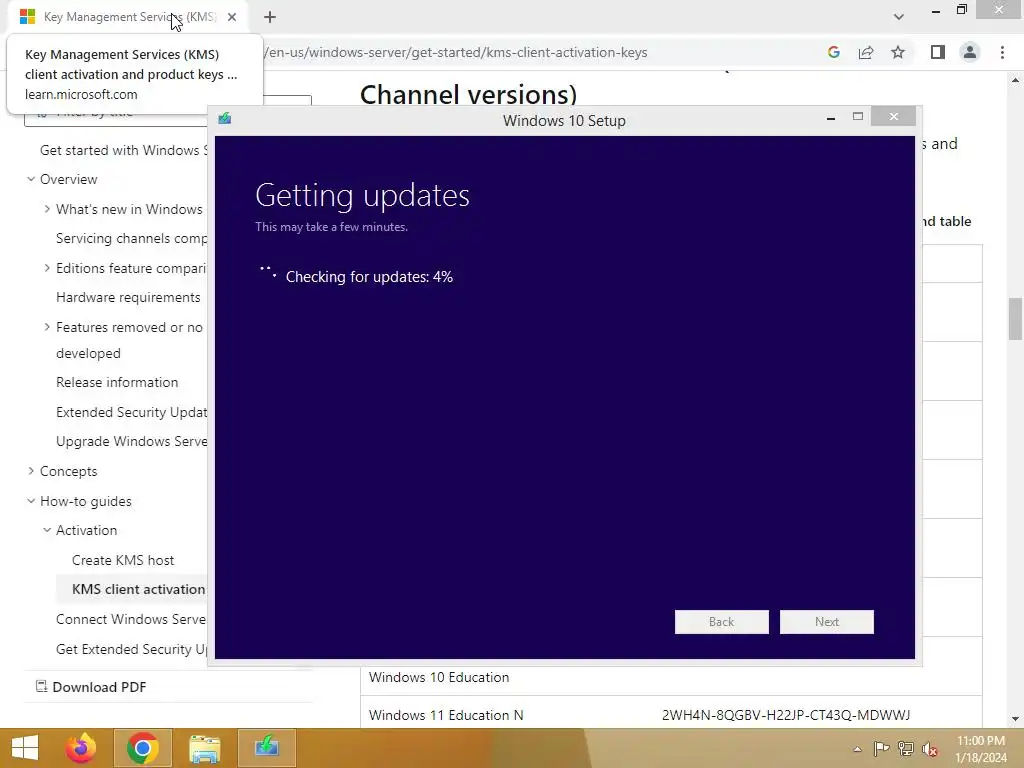Viewport: 1024px width, 768px height.
Task: Minimize the Chrome browser window
Action: [x=936, y=10]
